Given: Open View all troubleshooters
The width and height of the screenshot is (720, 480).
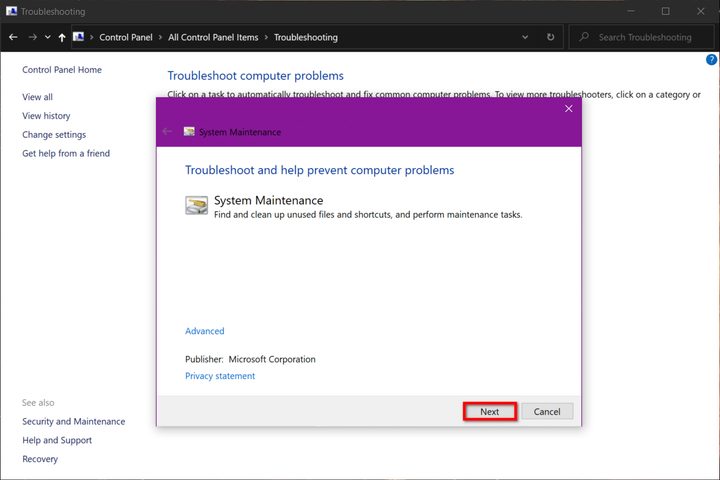Looking at the screenshot, I should pos(38,97).
